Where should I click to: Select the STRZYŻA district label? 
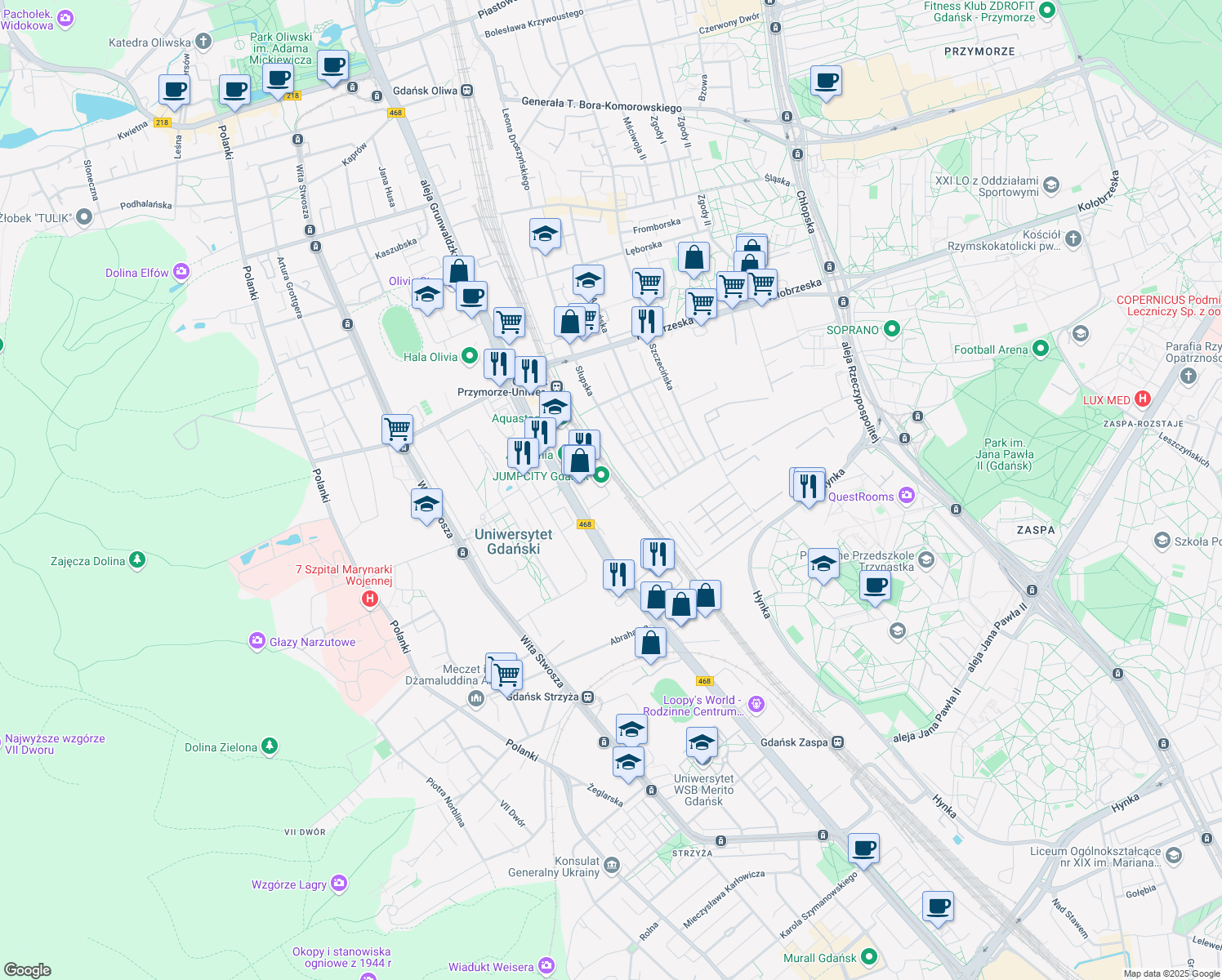coord(693,853)
